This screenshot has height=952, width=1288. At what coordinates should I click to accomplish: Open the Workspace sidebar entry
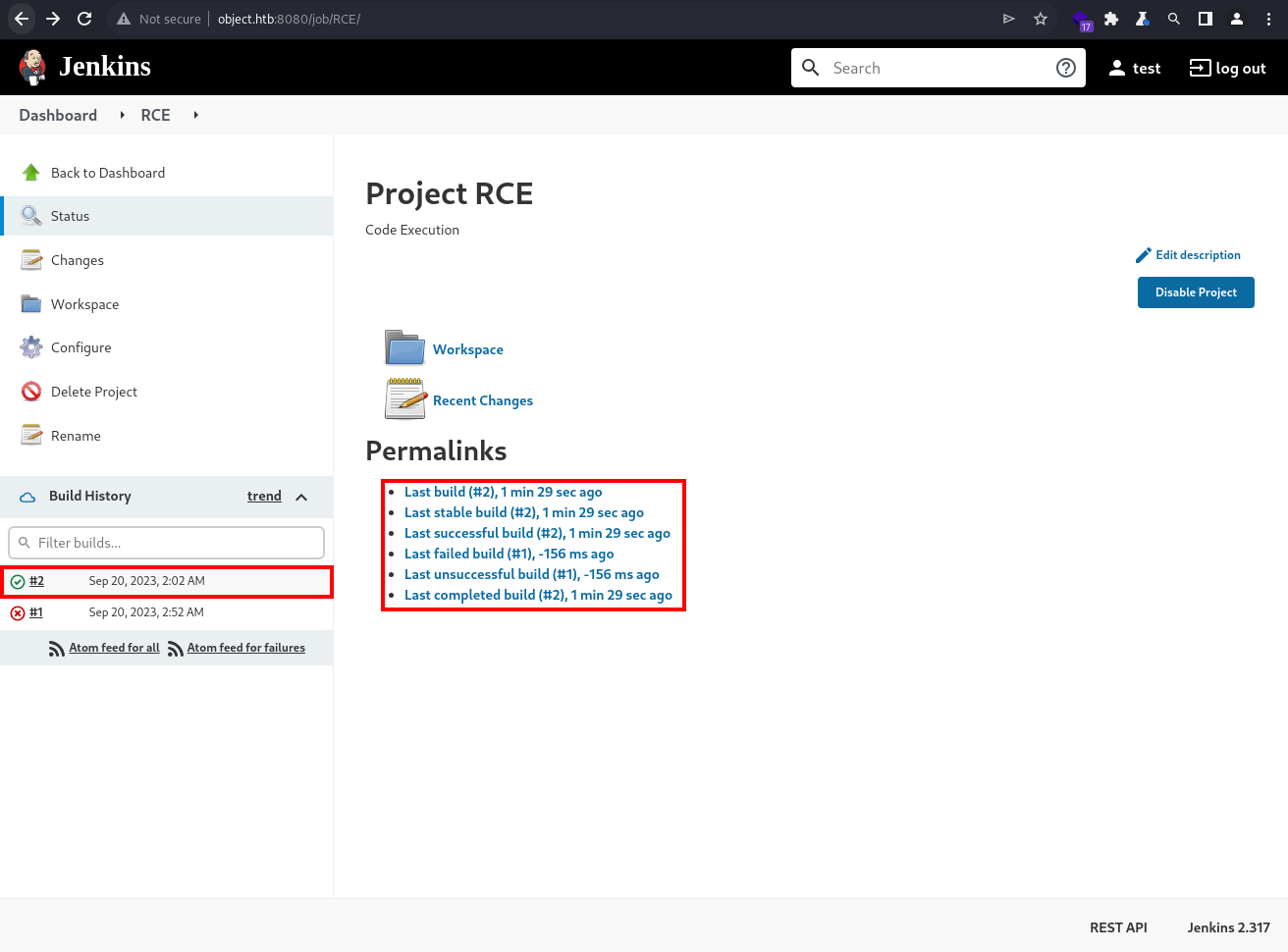pos(84,304)
